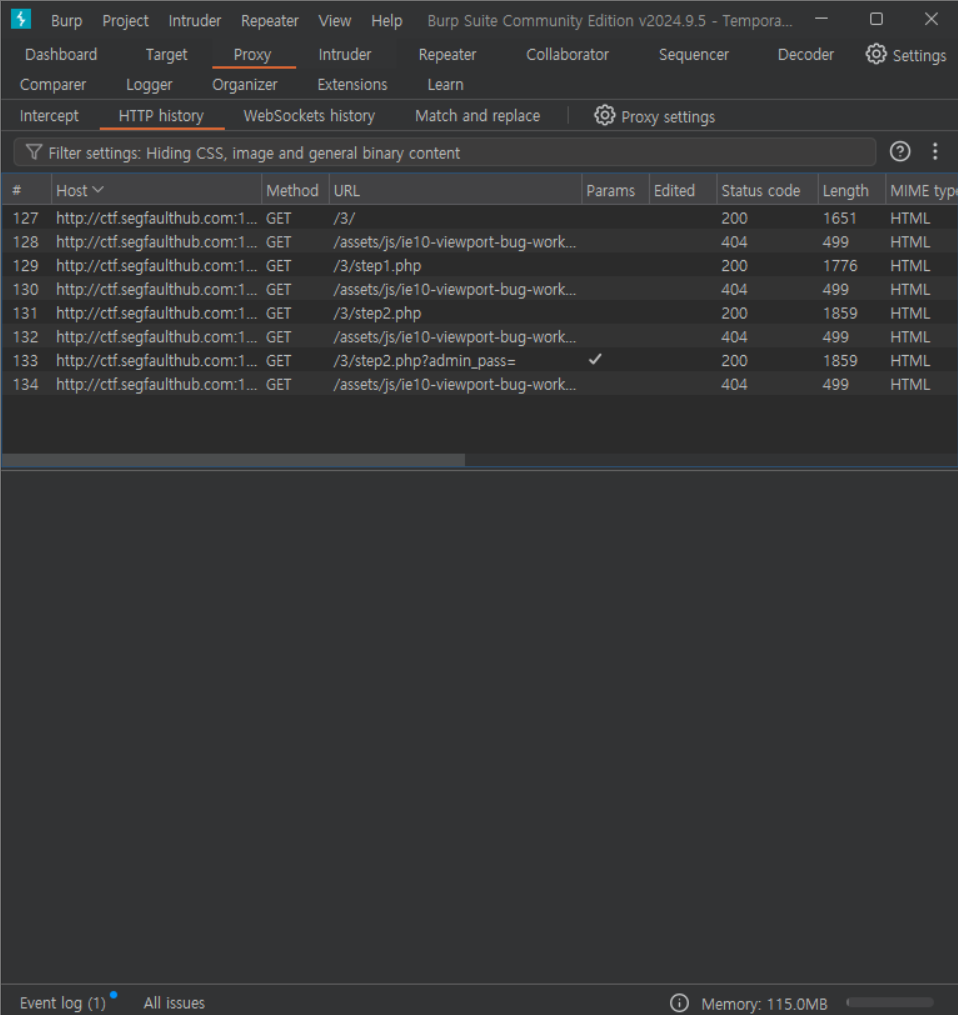958x1015 pixels.
Task: Open All issues
Action: (174, 1003)
